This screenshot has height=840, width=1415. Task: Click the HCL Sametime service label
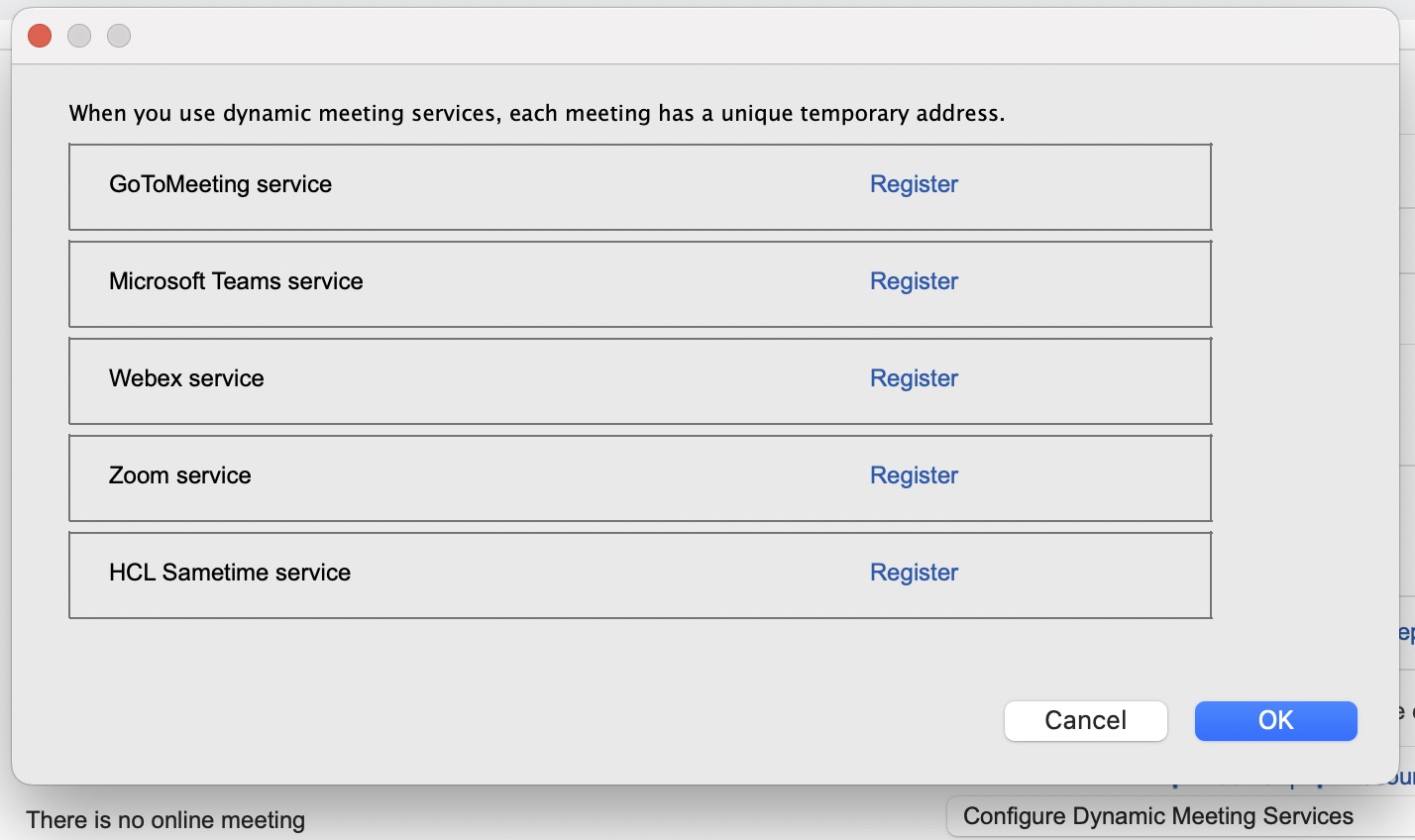[x=229, y=573]
